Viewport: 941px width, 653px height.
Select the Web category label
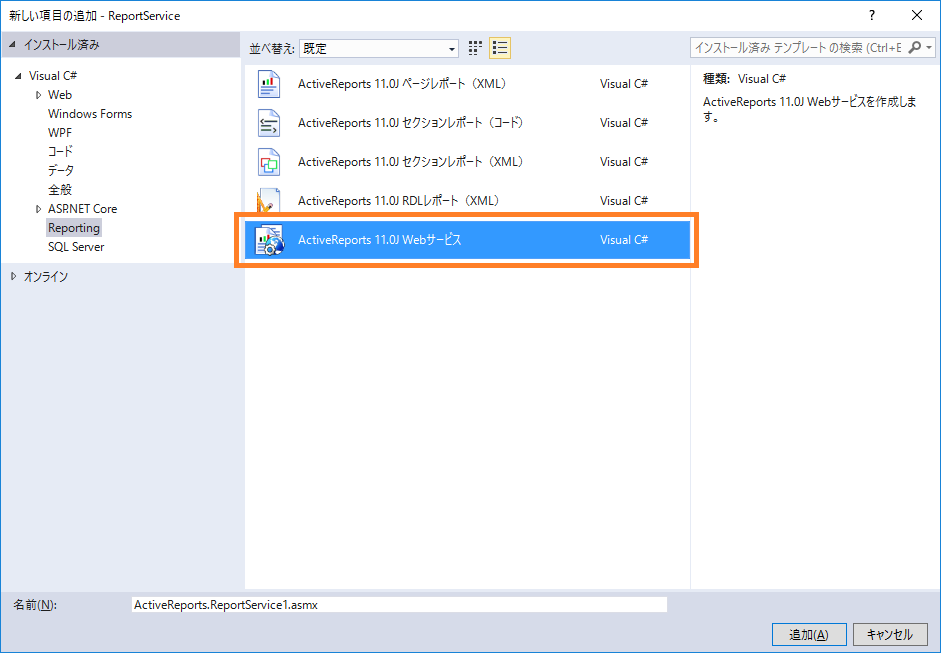coord(60,95)
